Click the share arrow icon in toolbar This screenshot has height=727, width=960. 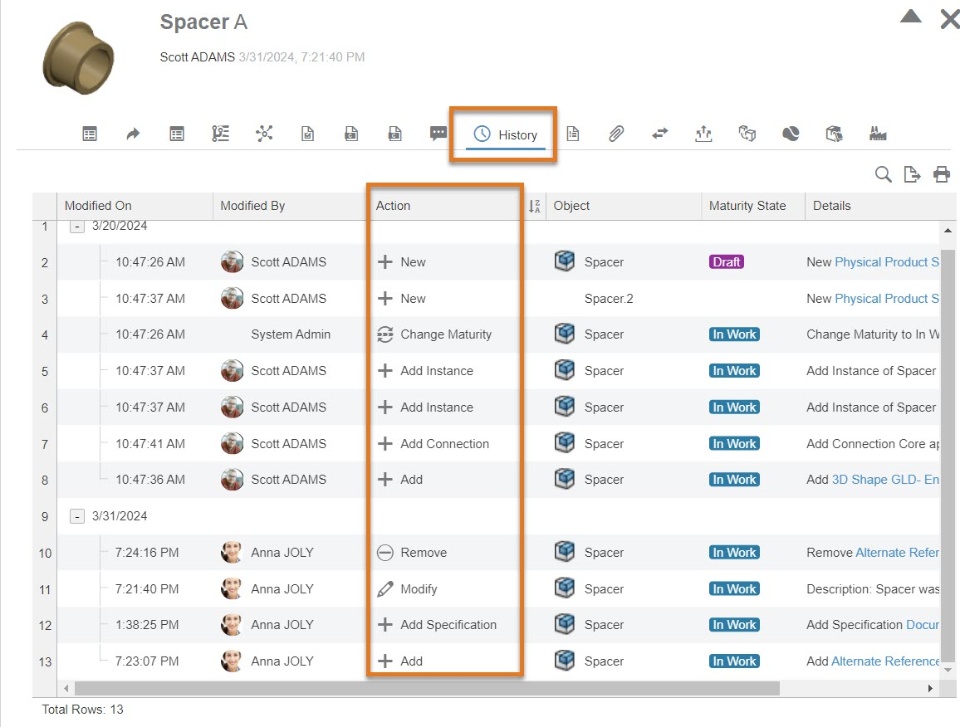coord(133,134)
